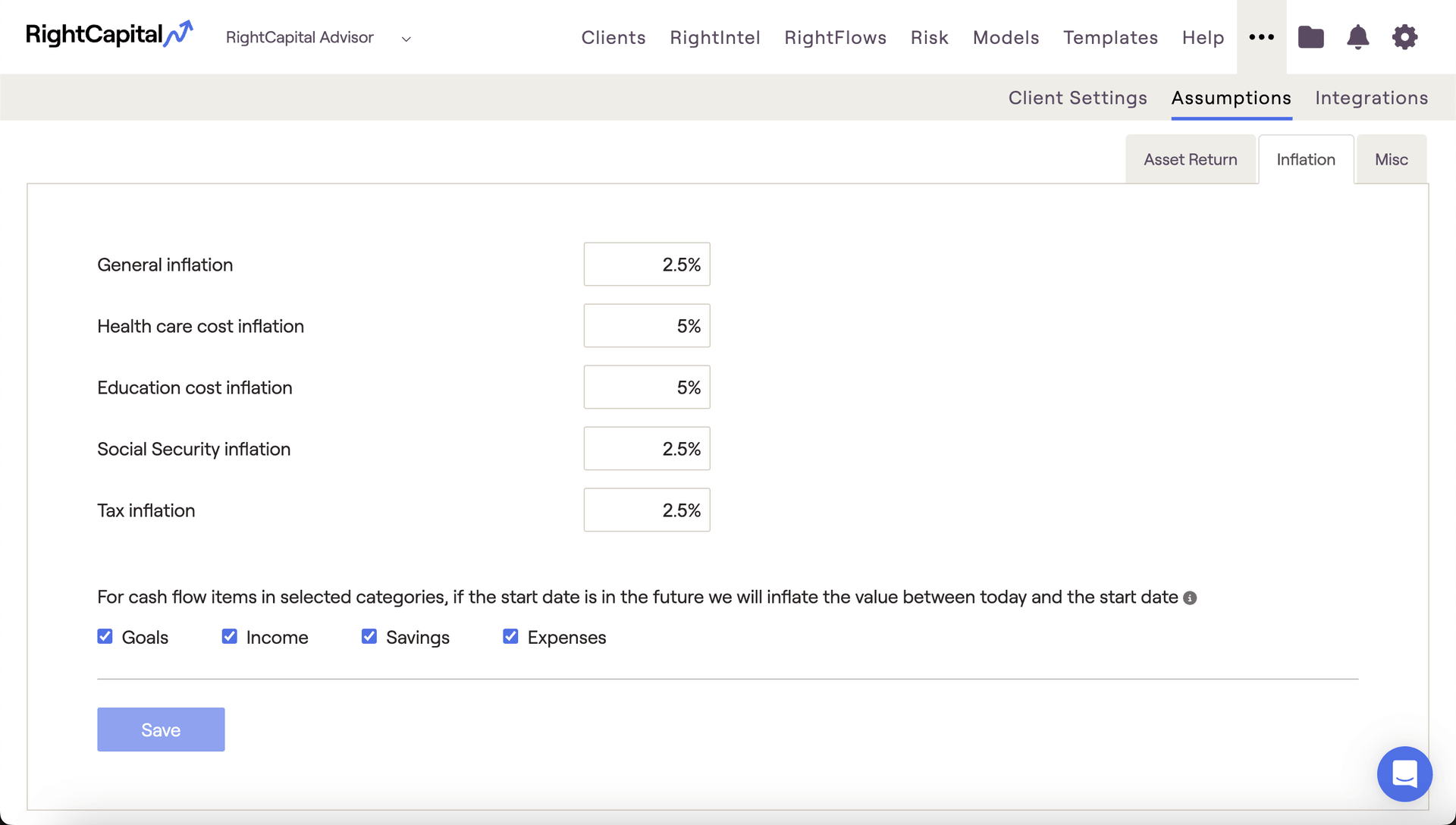Image resolution: width=1456 pixels, height=825 pixels.
Task: Open the Client Settings section
Action: [1077, 98]
